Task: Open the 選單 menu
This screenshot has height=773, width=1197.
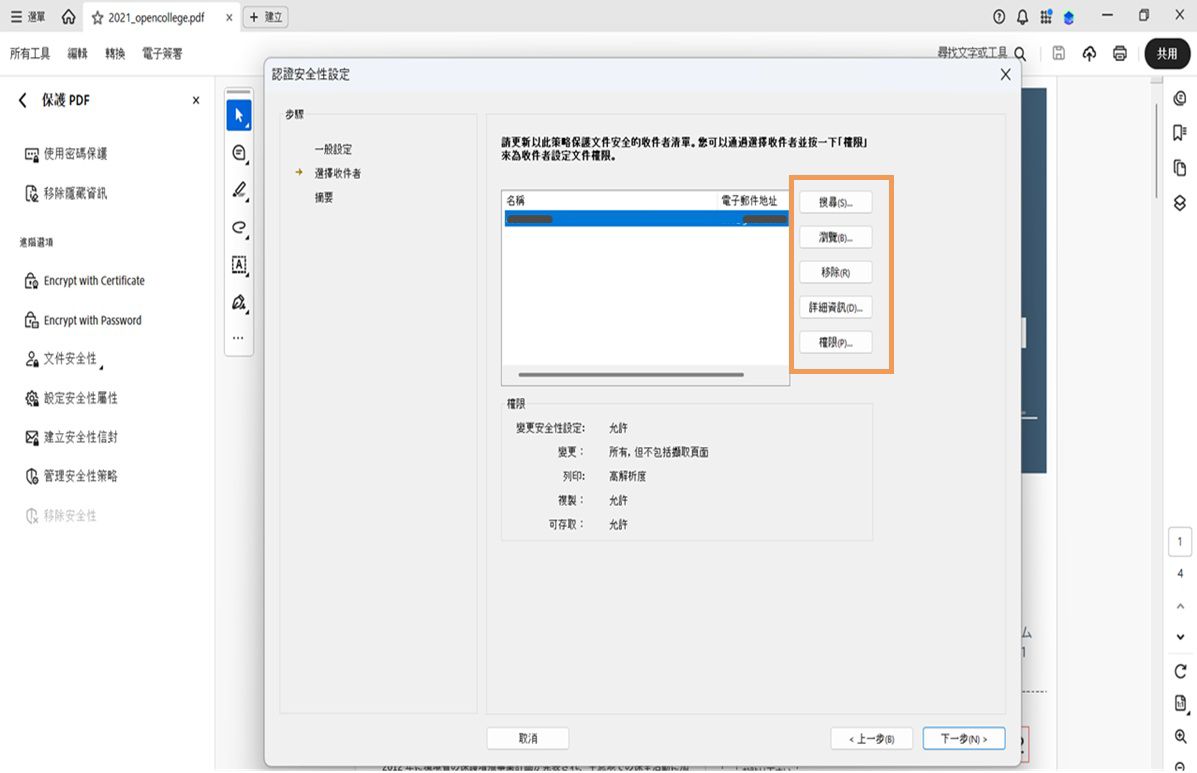Action: 27,16
